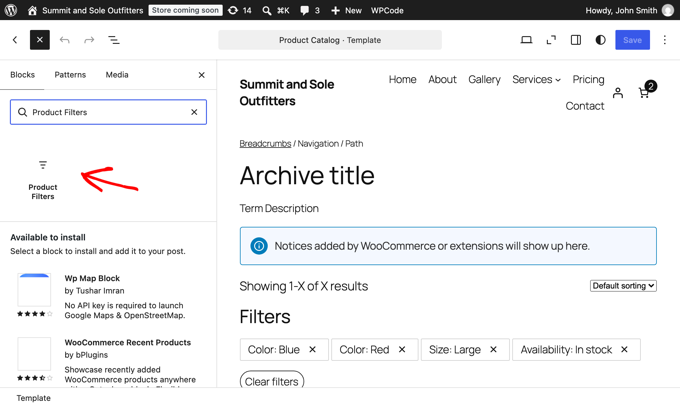The height and width of the screenshot is (408, 680).
Task: Remove the Color: Red filter chip
Action: tap(402, 349)
